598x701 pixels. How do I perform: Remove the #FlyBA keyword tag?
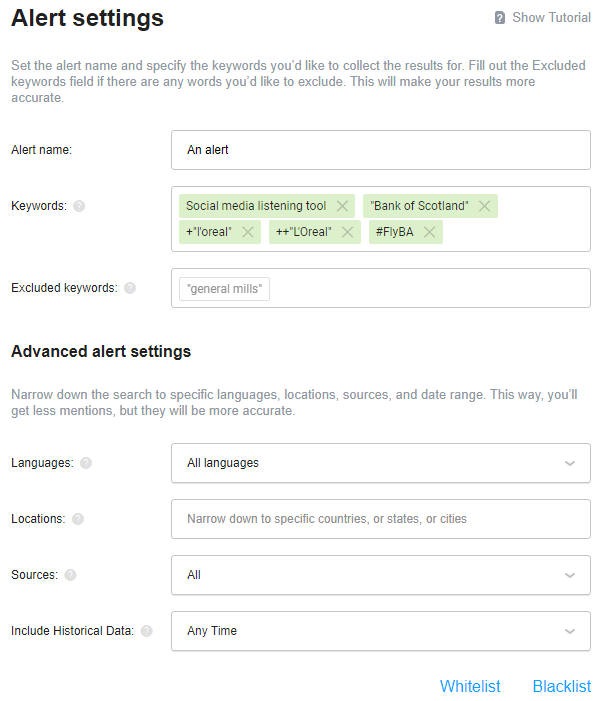tap(430, 232)
